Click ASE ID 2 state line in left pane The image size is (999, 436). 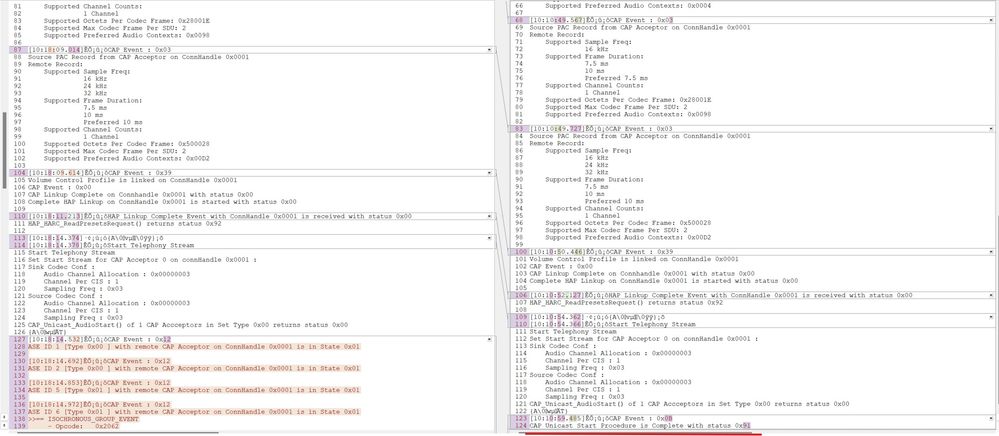pos(194,368)
